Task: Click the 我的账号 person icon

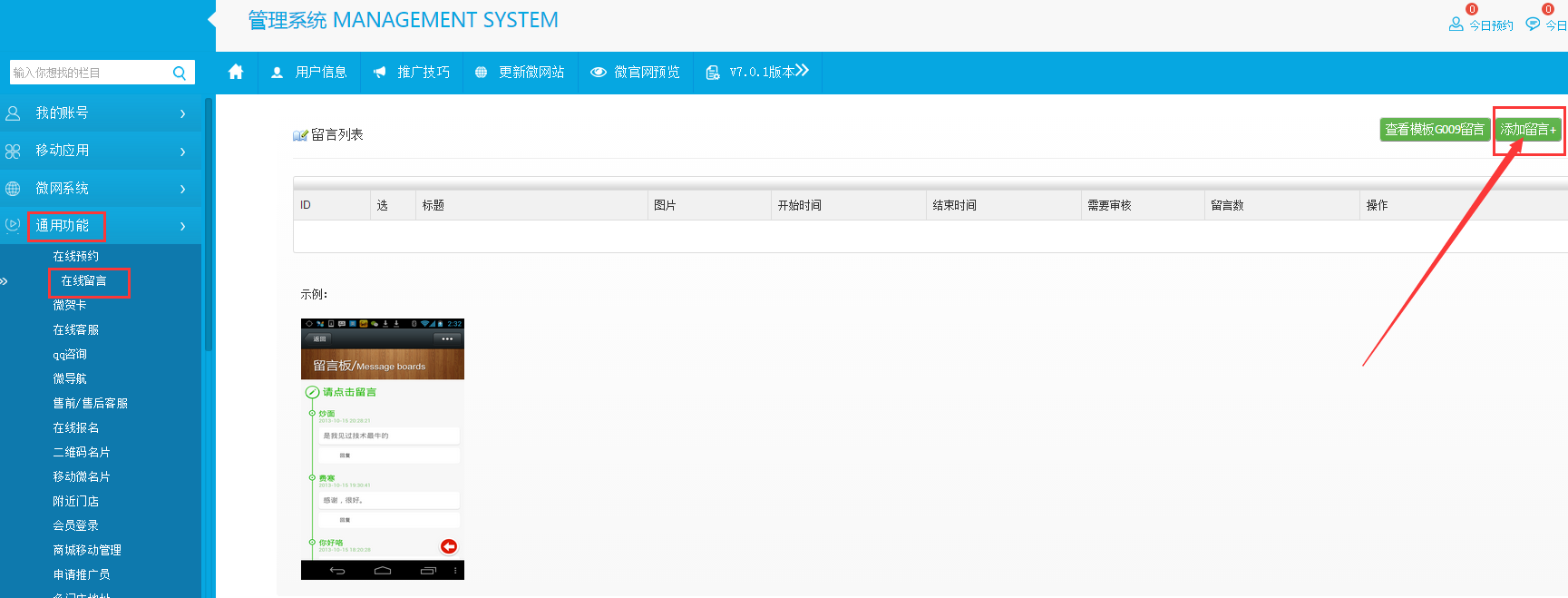Action: 13,113
